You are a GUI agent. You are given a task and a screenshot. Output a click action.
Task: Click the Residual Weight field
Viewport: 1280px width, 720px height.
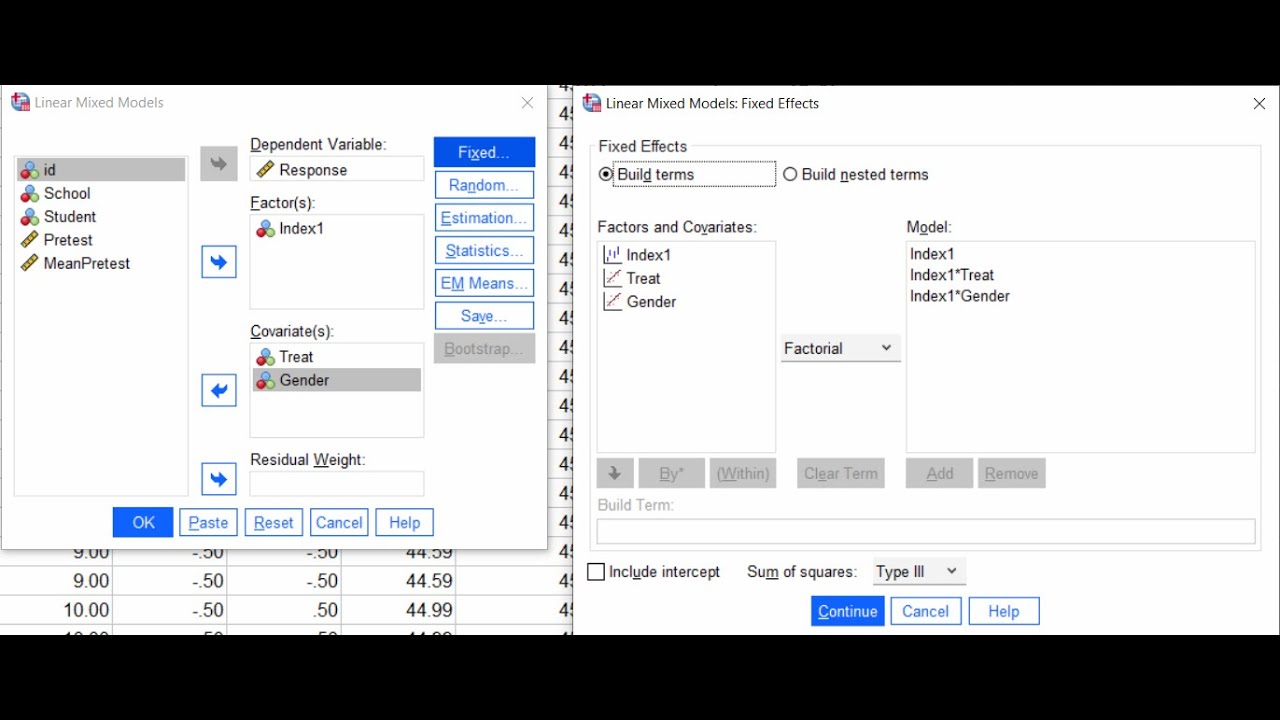[x=337, y=483]
